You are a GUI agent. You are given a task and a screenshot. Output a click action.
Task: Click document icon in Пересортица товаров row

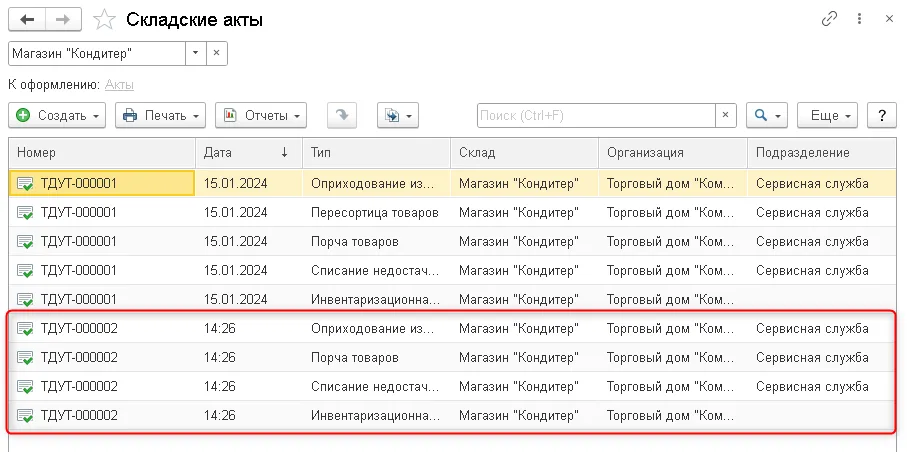[x=25, y=213]
